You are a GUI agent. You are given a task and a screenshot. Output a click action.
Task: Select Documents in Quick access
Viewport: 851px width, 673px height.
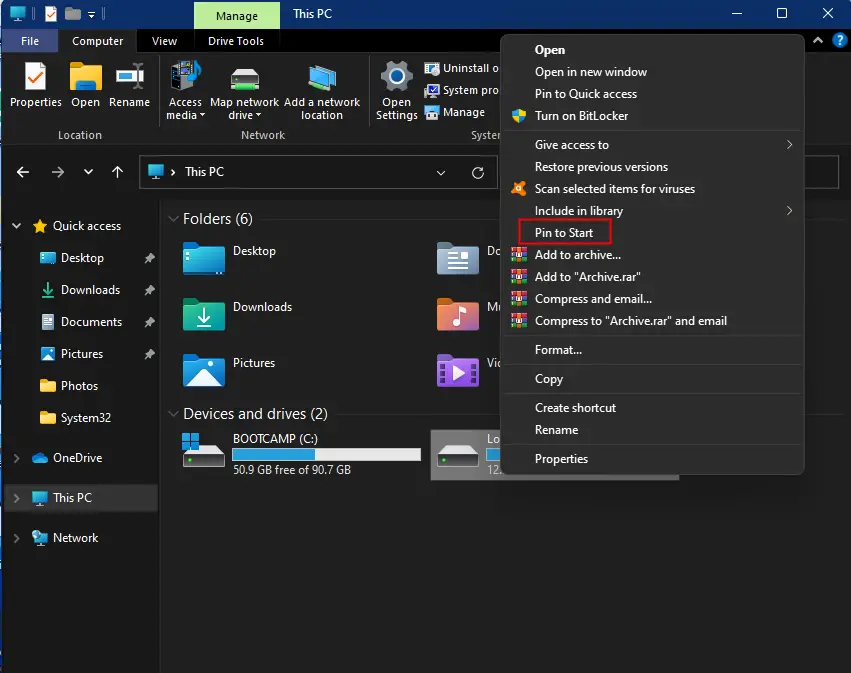pos(91,322)
